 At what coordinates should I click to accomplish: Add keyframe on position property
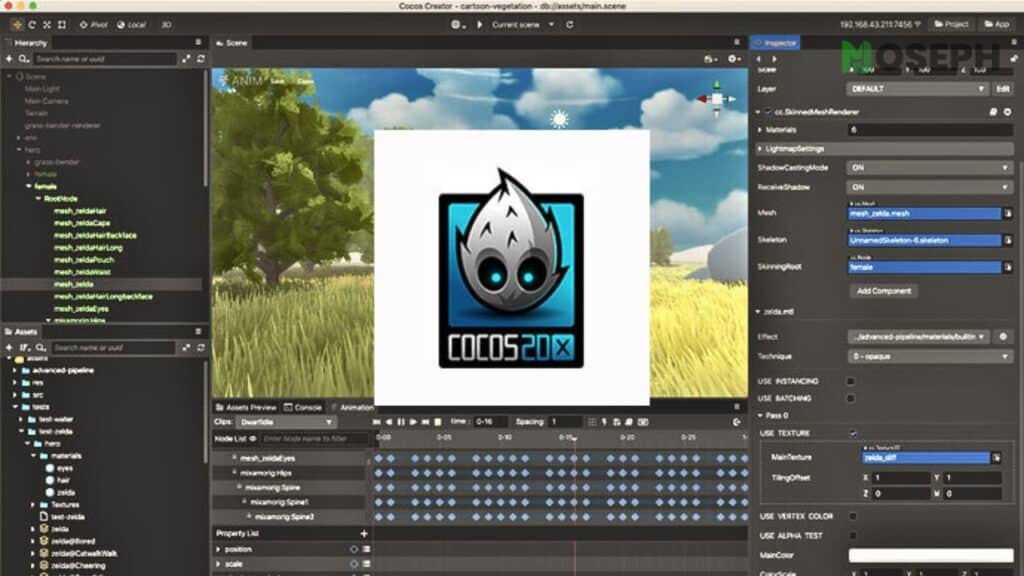click(354, 549)
